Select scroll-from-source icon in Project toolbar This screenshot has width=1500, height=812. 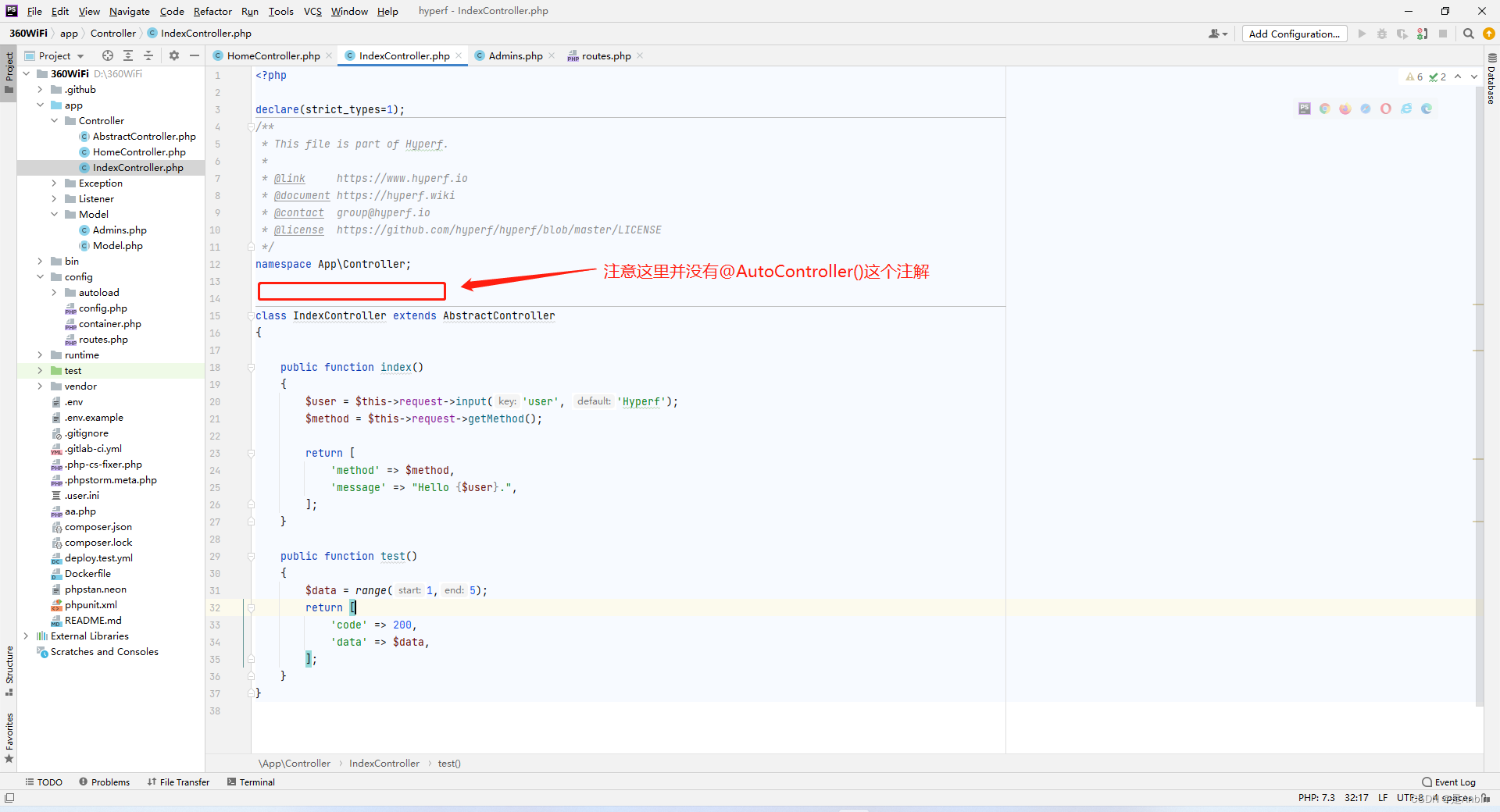(x=107, y=55)
